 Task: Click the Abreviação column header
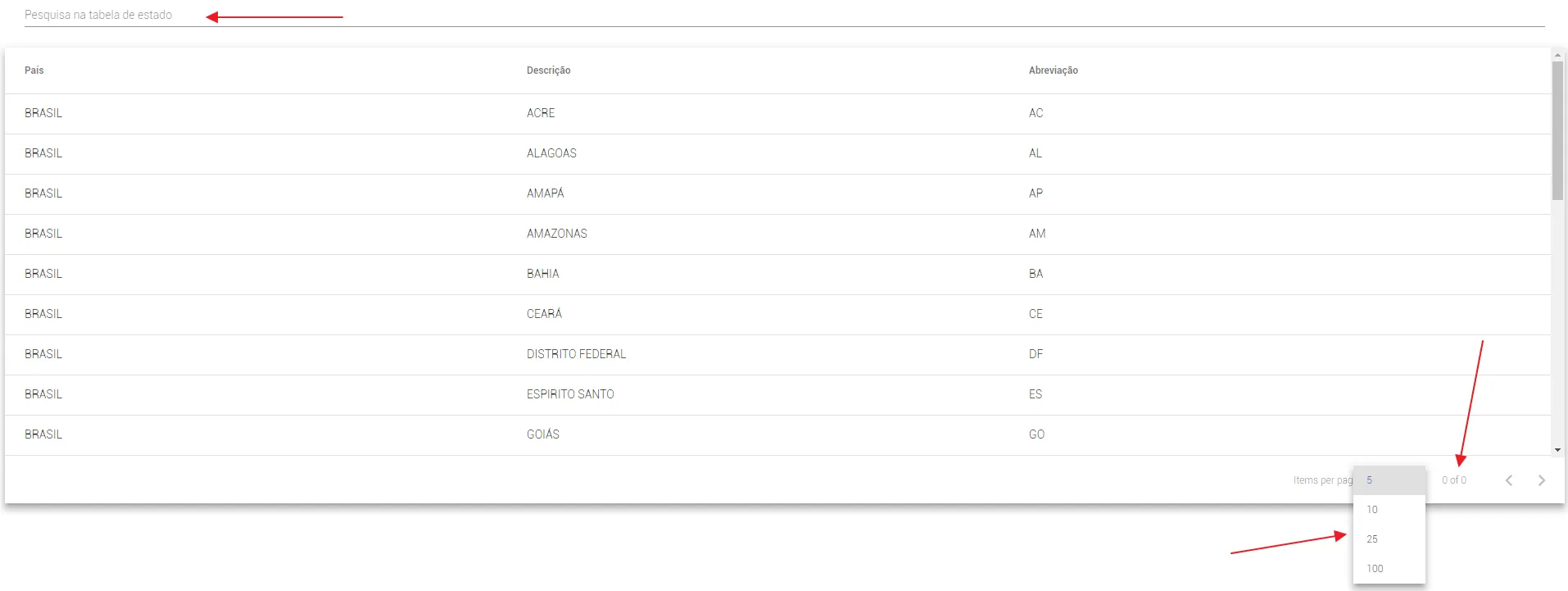pyautogui.click(x=1053, y=70)
